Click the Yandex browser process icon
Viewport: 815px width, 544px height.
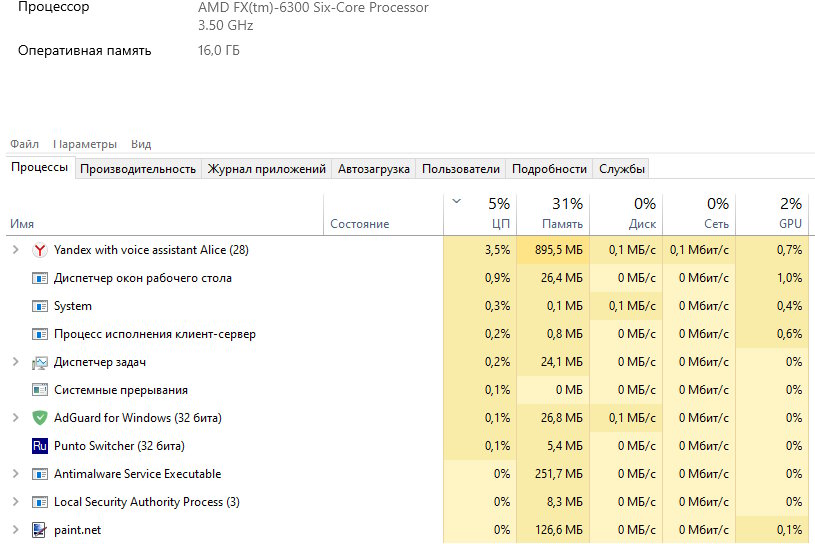pos(40,250)
